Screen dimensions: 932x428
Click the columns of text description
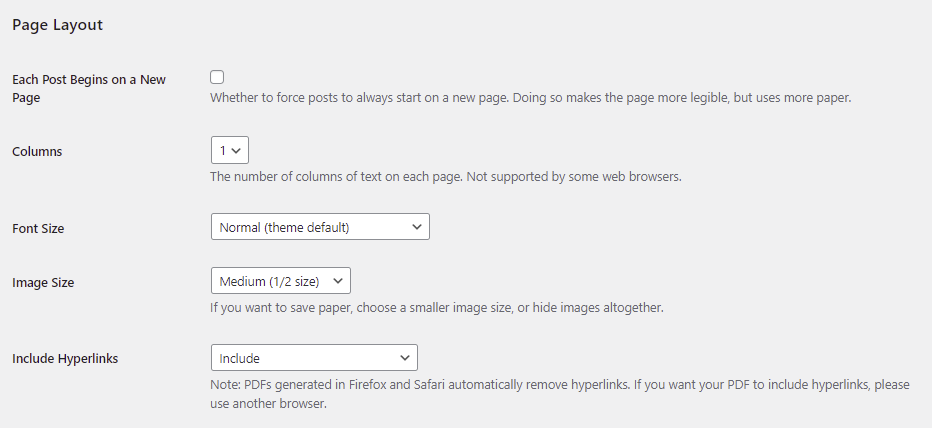445,177
